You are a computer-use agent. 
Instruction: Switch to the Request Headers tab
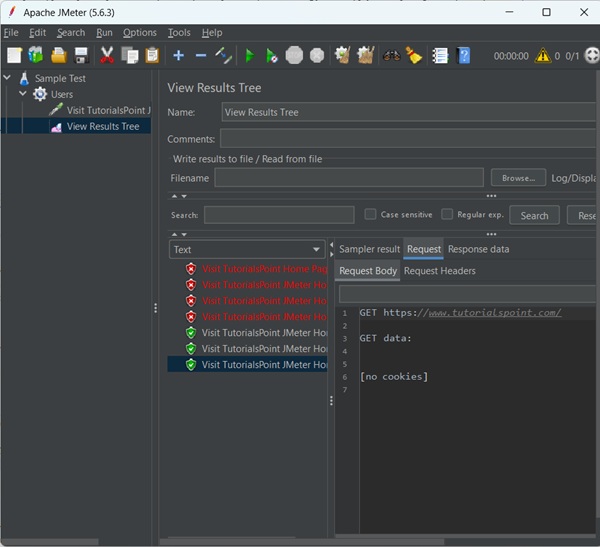click(x=439, y=271)
